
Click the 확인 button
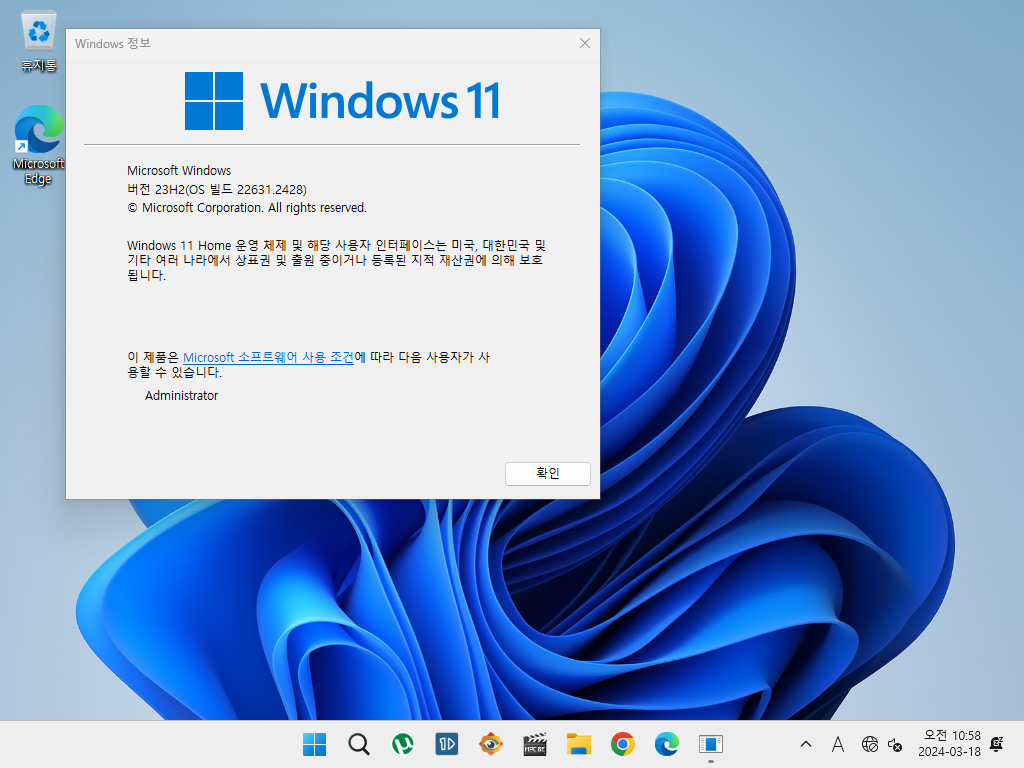click(548, 473)
